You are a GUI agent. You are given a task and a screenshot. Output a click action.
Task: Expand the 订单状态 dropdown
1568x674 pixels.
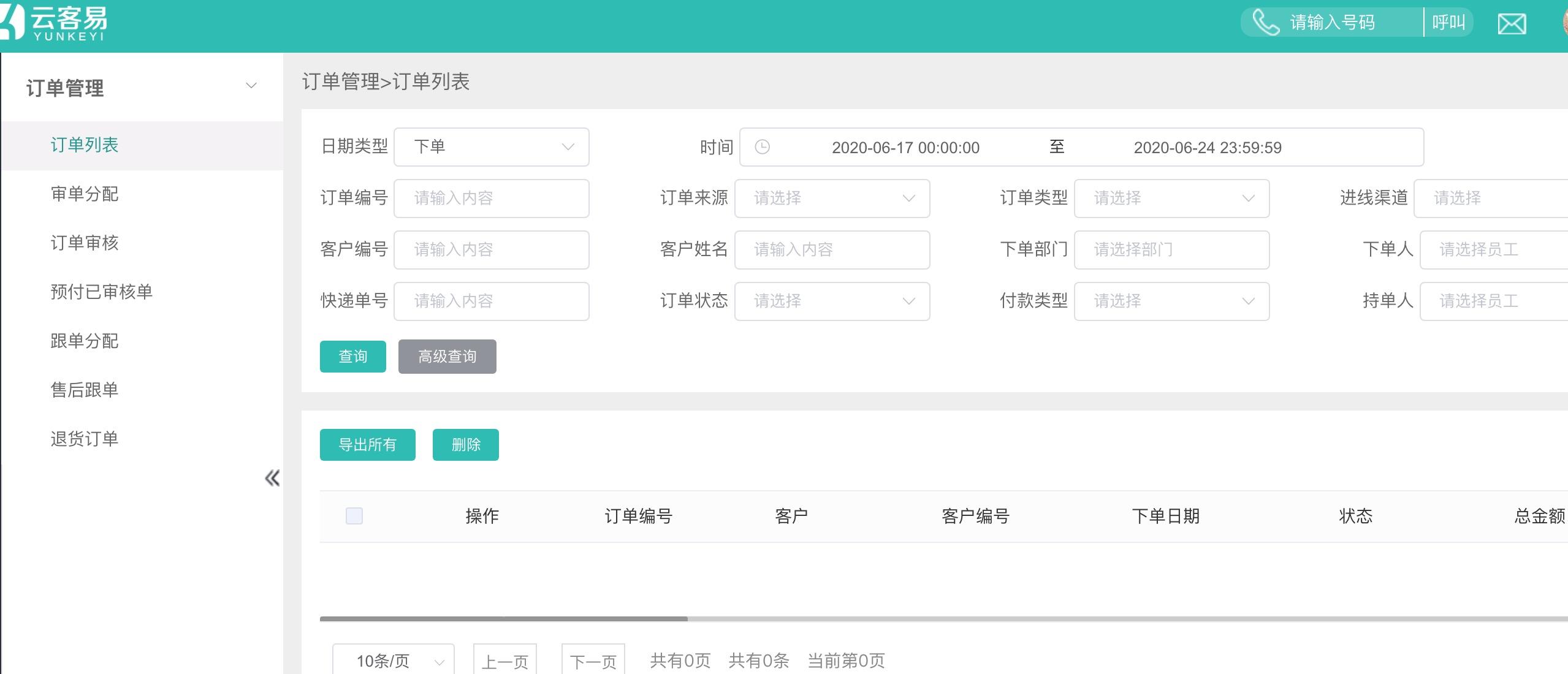pos(832,301)
